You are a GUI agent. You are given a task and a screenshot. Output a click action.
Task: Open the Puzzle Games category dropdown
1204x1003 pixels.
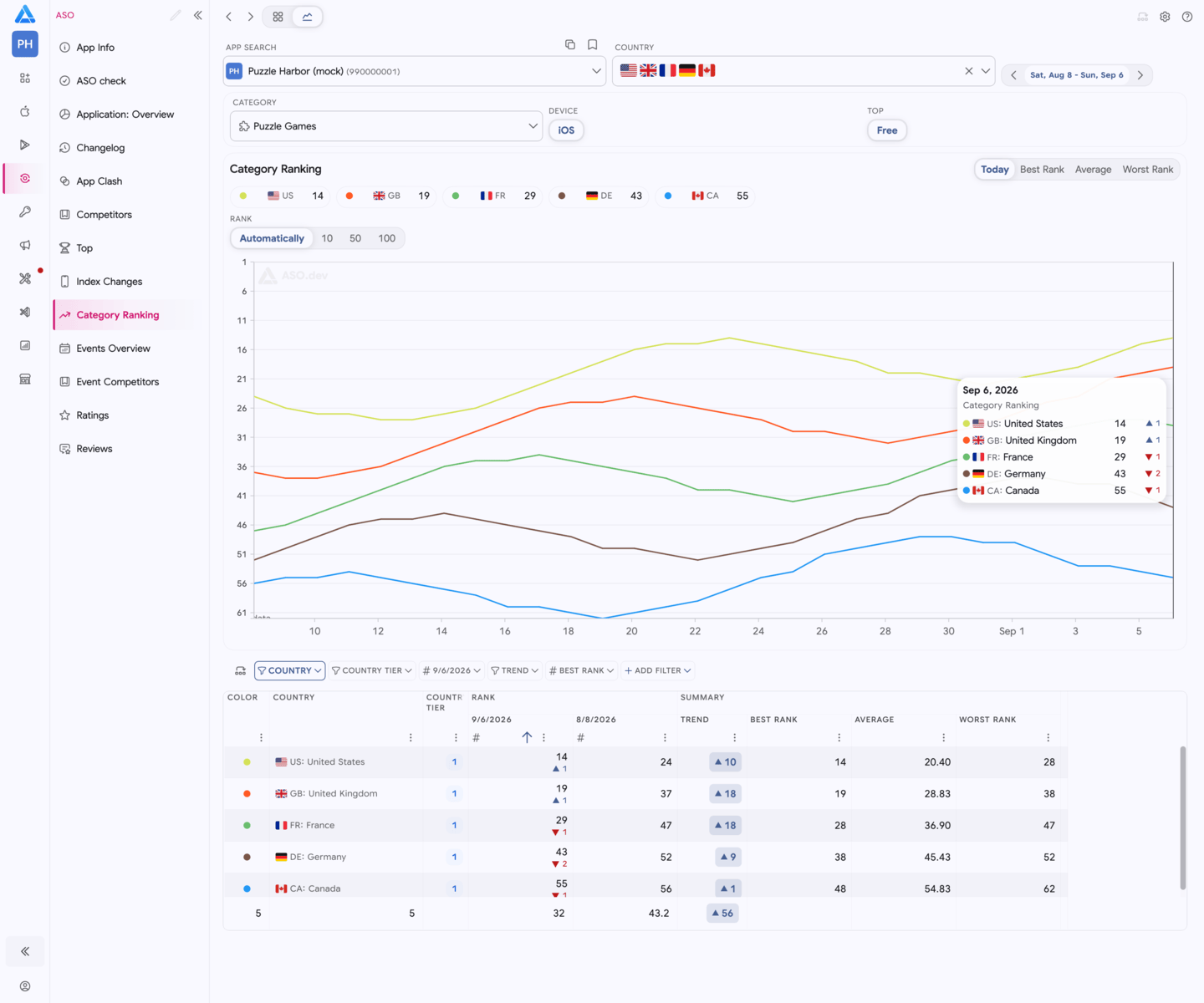pyautogui.click(x=386, y=126)
